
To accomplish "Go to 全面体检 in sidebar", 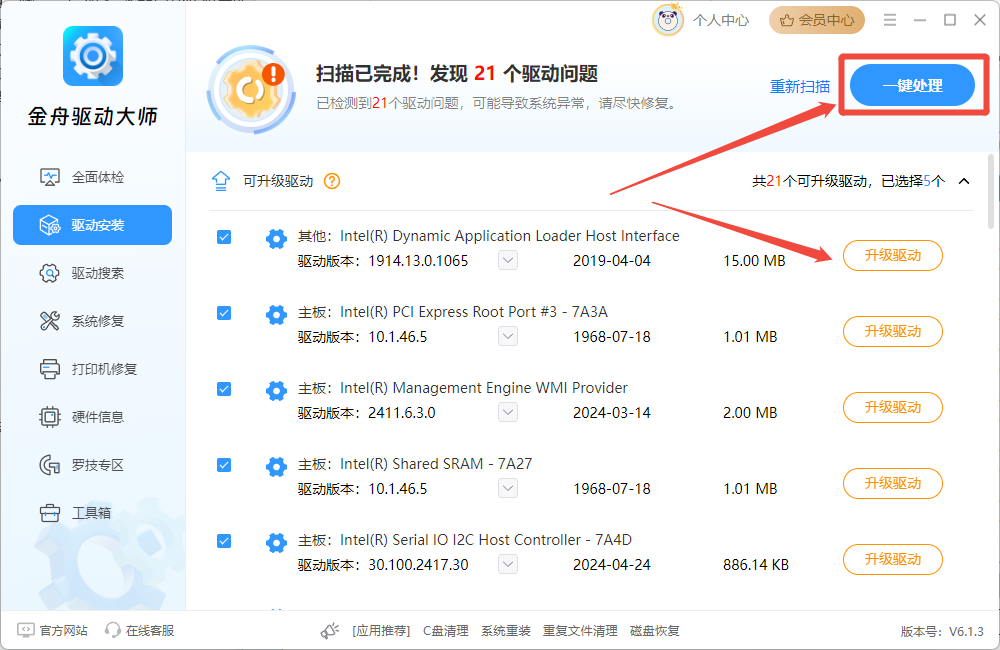I will (x=92, y=177).
